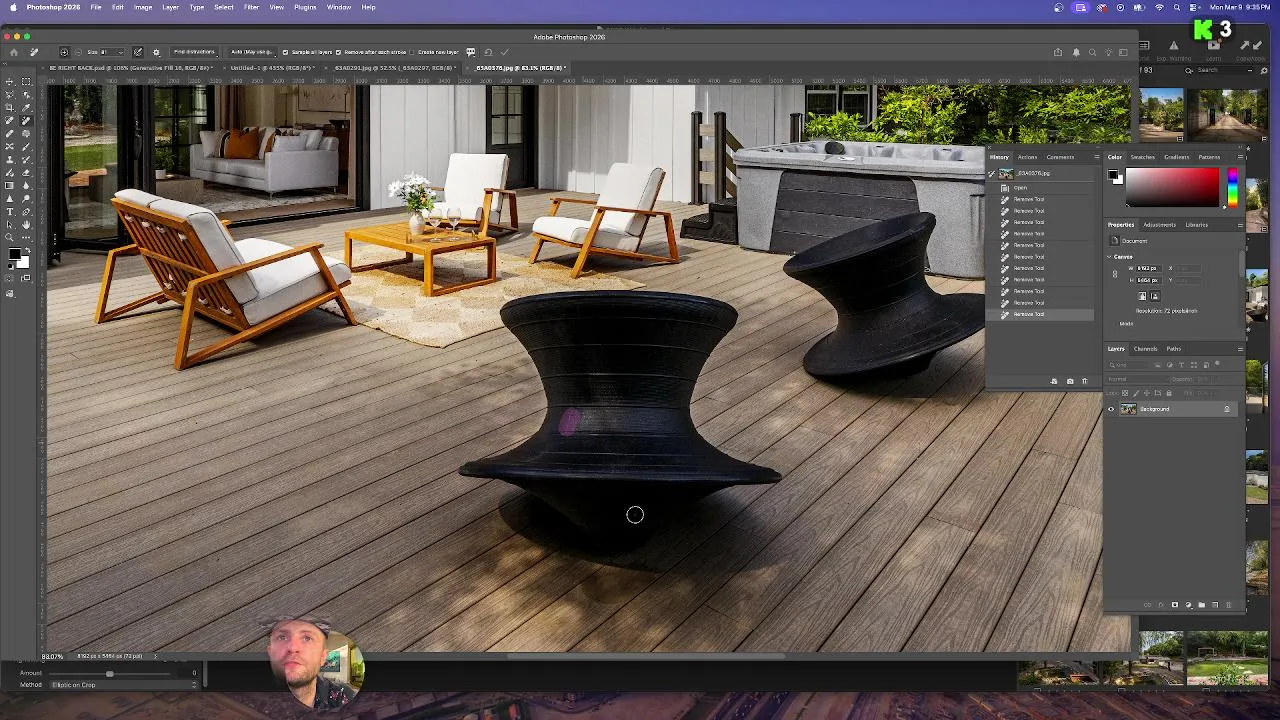Viewport: 1280px width, 720px height.
Task: Open the Find distractions dropdown
Action: (x=194, y=52)
